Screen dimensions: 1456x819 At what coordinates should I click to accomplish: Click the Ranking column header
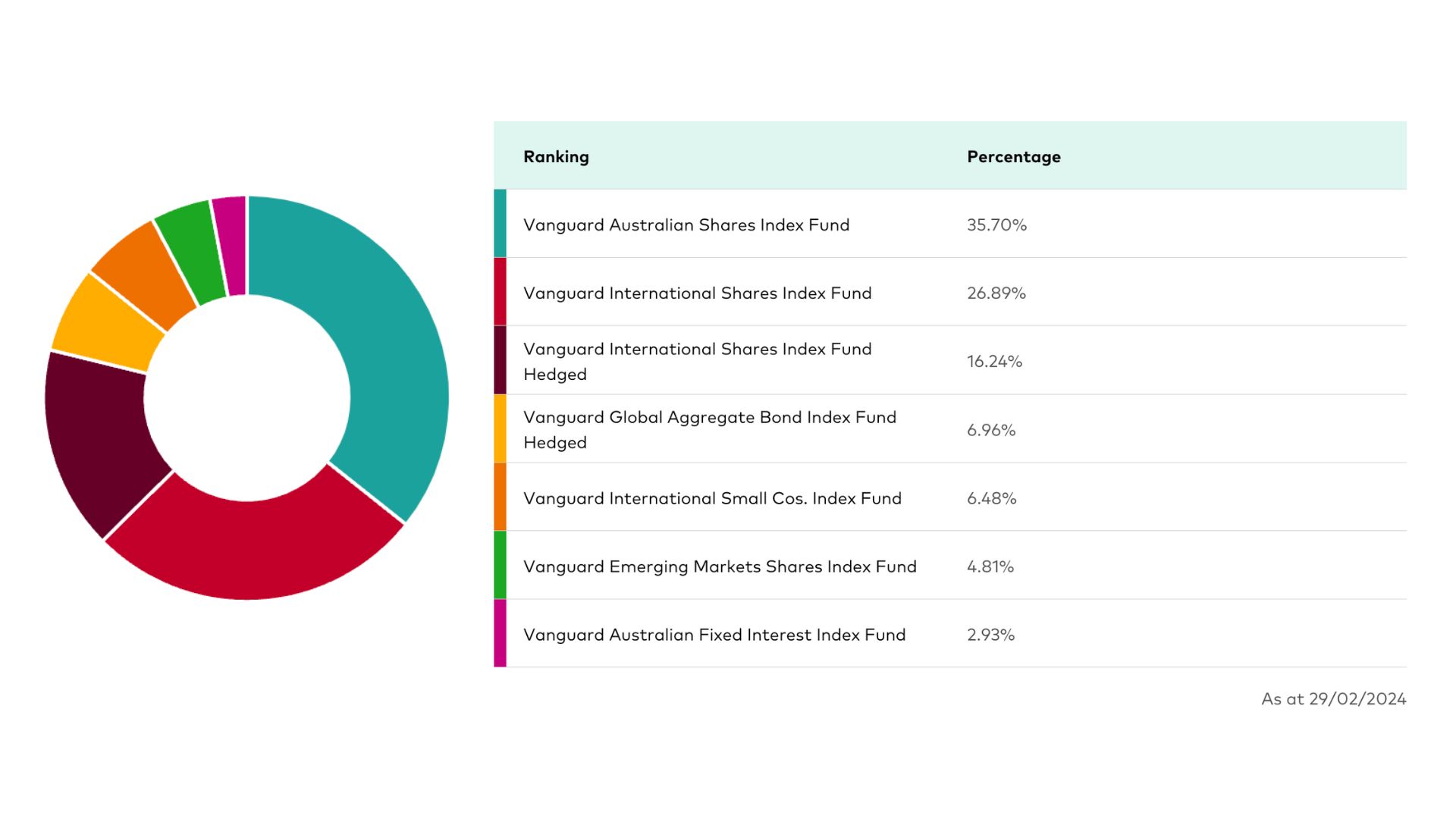[556, 157]
